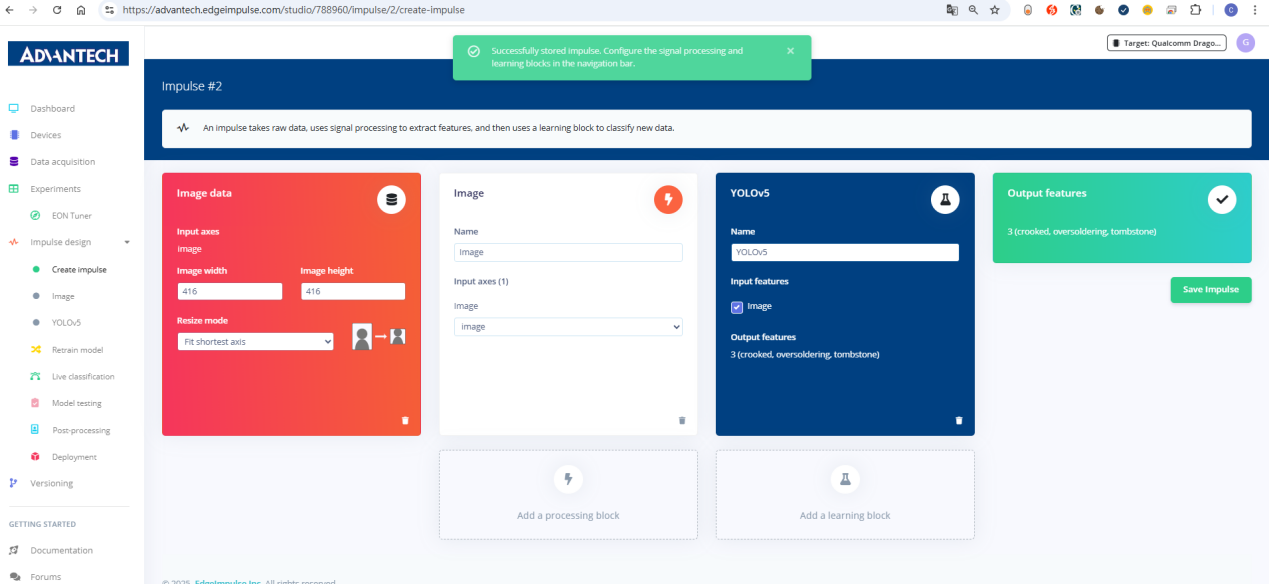Open Documentation link
Image resolution: width=1269 pixels, height=584 pixels.
61,550
